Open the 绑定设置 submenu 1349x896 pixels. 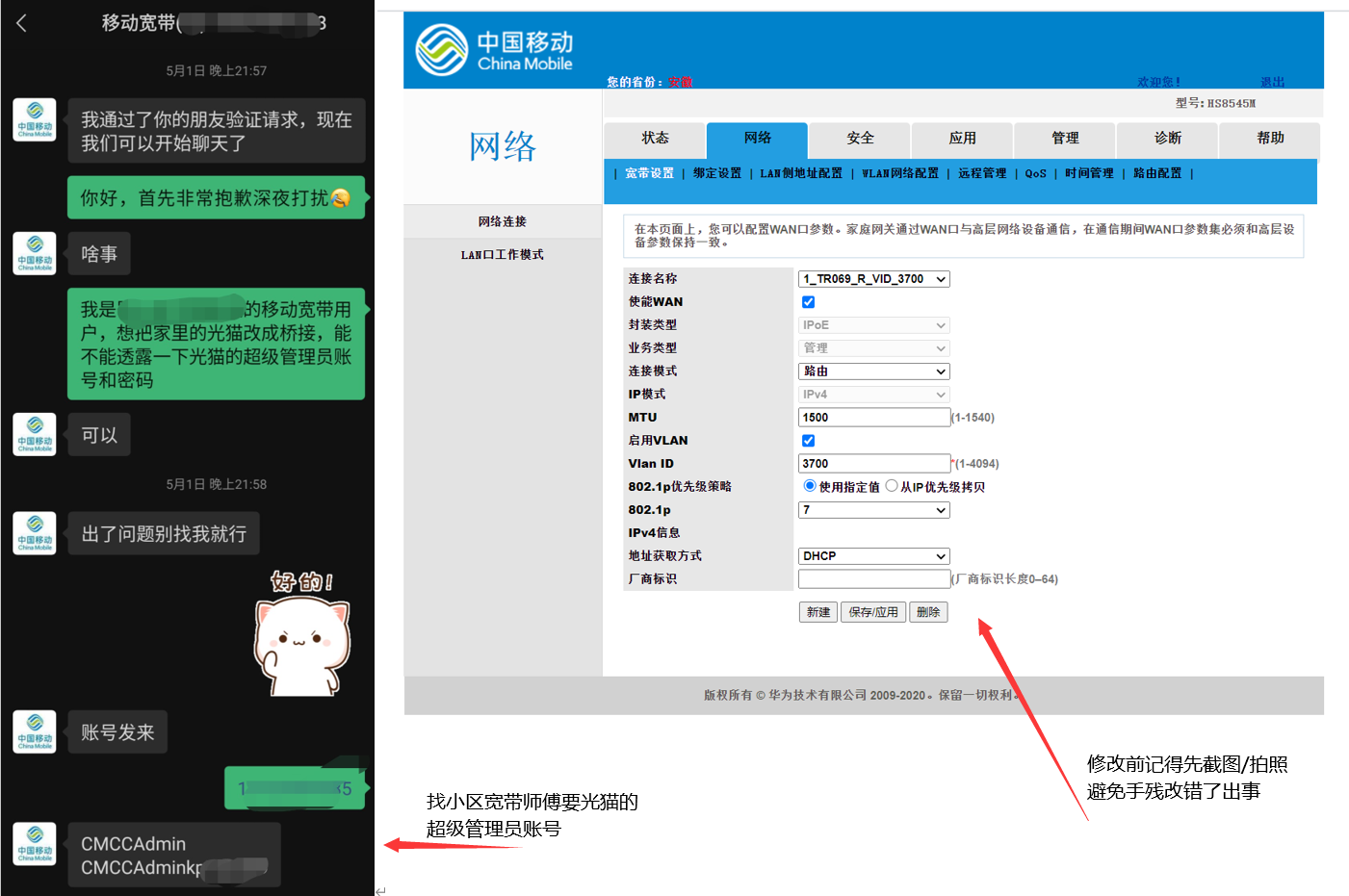click(x=717, y=173)
